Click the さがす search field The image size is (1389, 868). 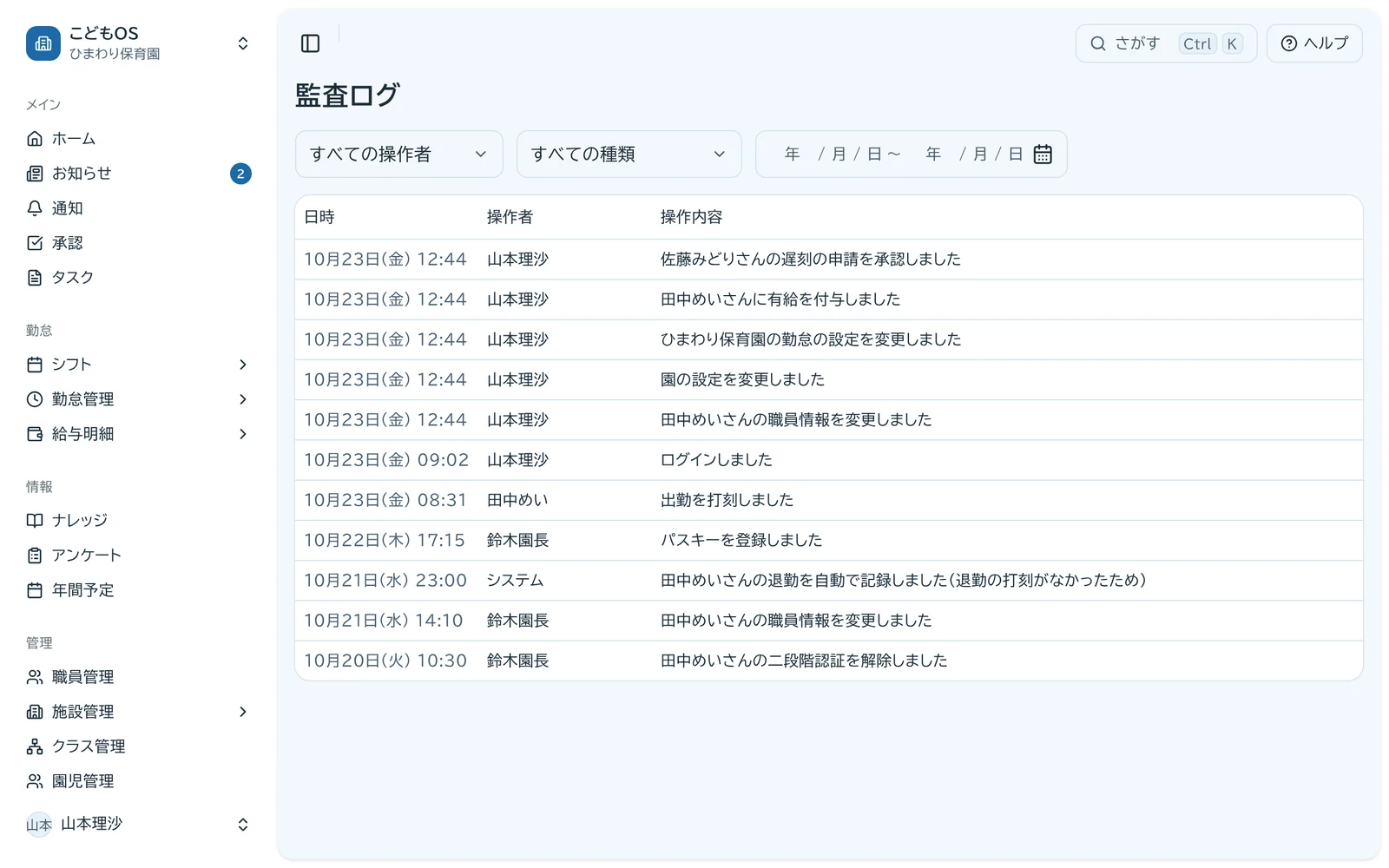[1166, 43]
